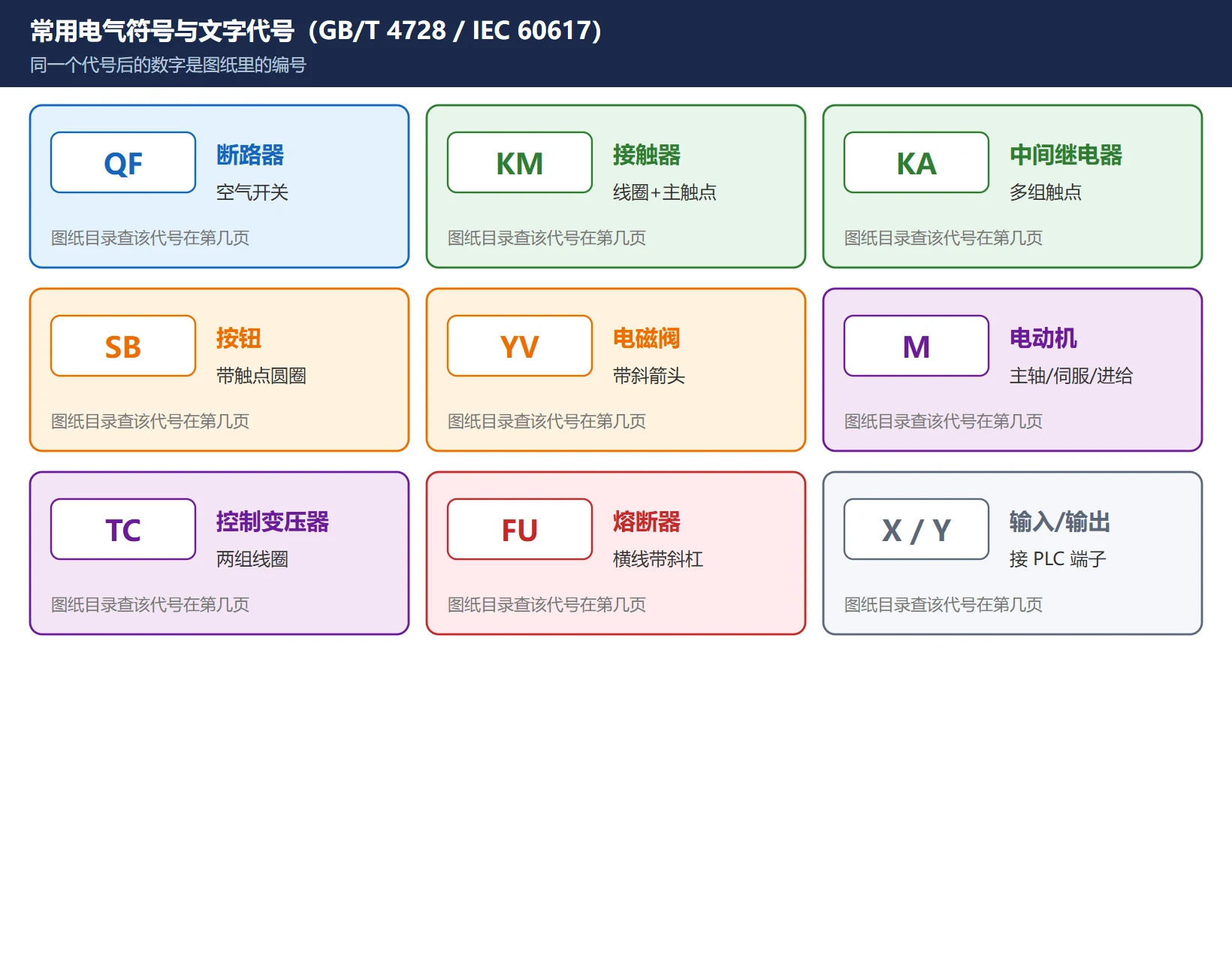The image size is (1232, 962).
Task: Click the subtitle 同一个代号后的数字是图纸里的编号
Action: 168,65
